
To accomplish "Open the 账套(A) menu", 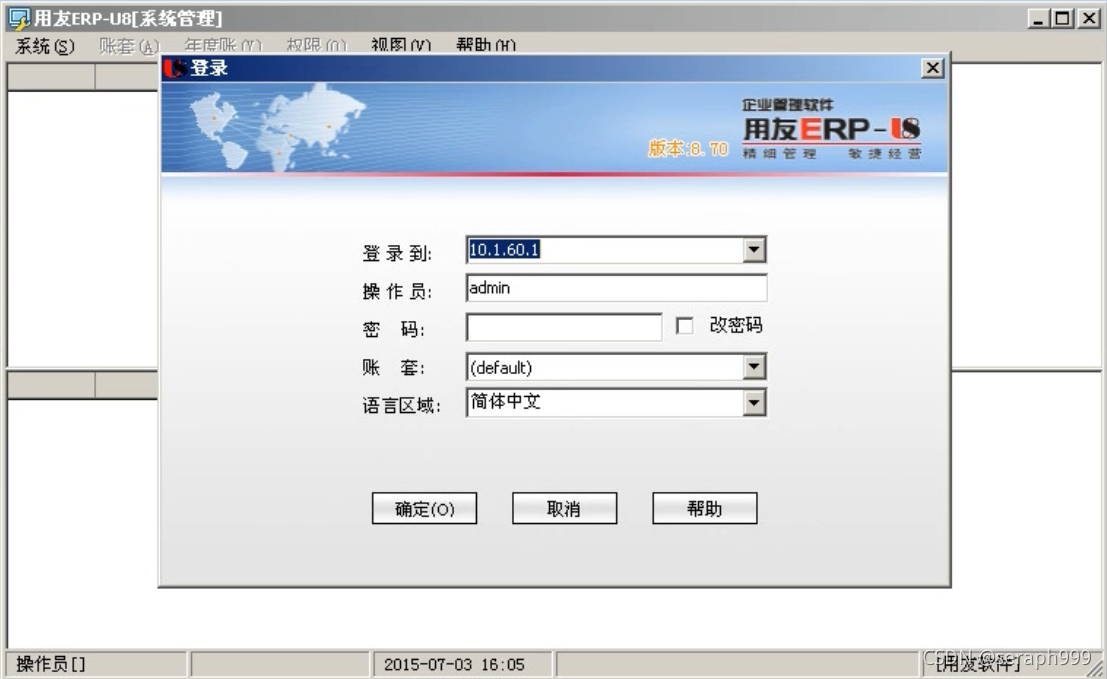I will [129, 47].
